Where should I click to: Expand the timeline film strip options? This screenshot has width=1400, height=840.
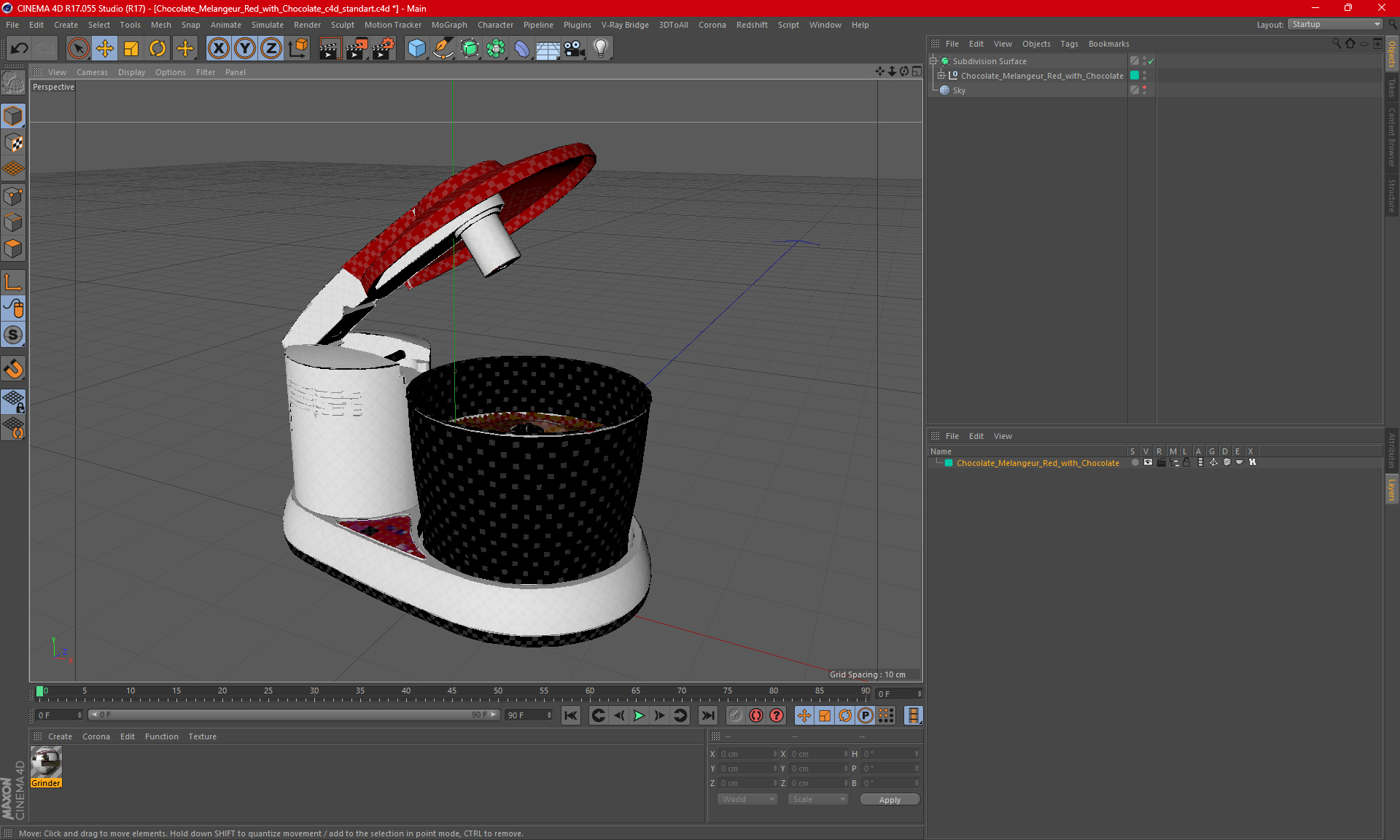913,715
